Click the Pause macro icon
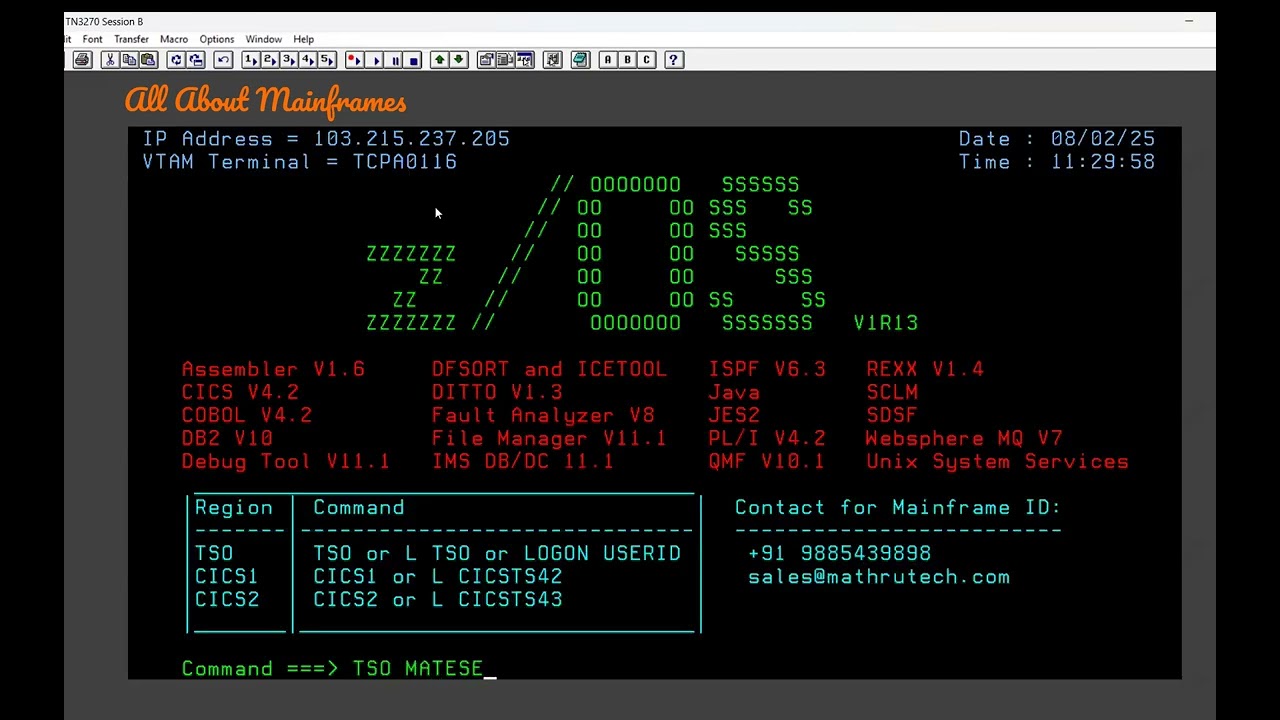The width and height of the screenshot is (1280, 720). click(x=394, y=60)
